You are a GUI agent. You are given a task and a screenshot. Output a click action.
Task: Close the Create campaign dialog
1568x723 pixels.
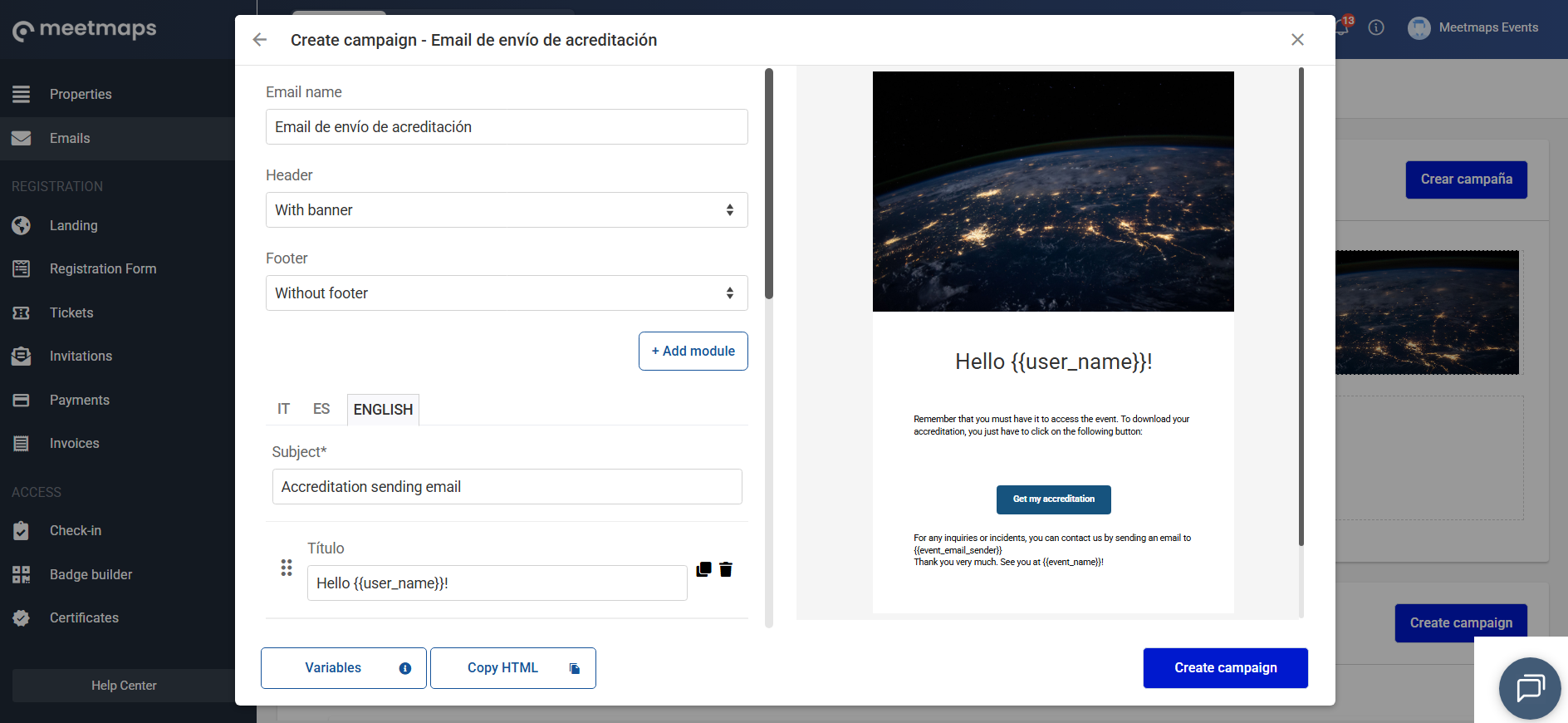(1297, 40)
